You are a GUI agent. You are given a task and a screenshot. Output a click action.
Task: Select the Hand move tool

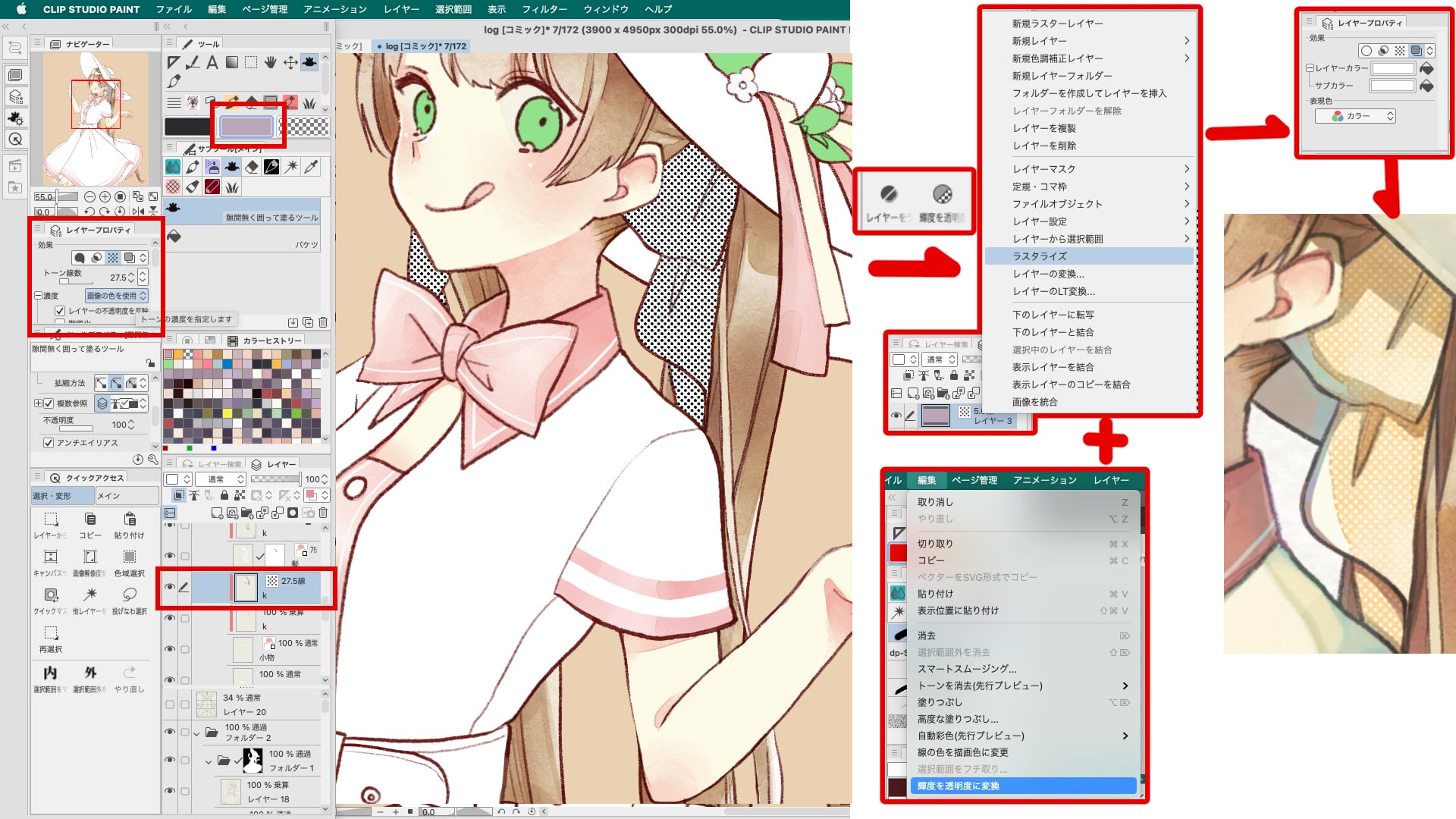pos(271,62)
